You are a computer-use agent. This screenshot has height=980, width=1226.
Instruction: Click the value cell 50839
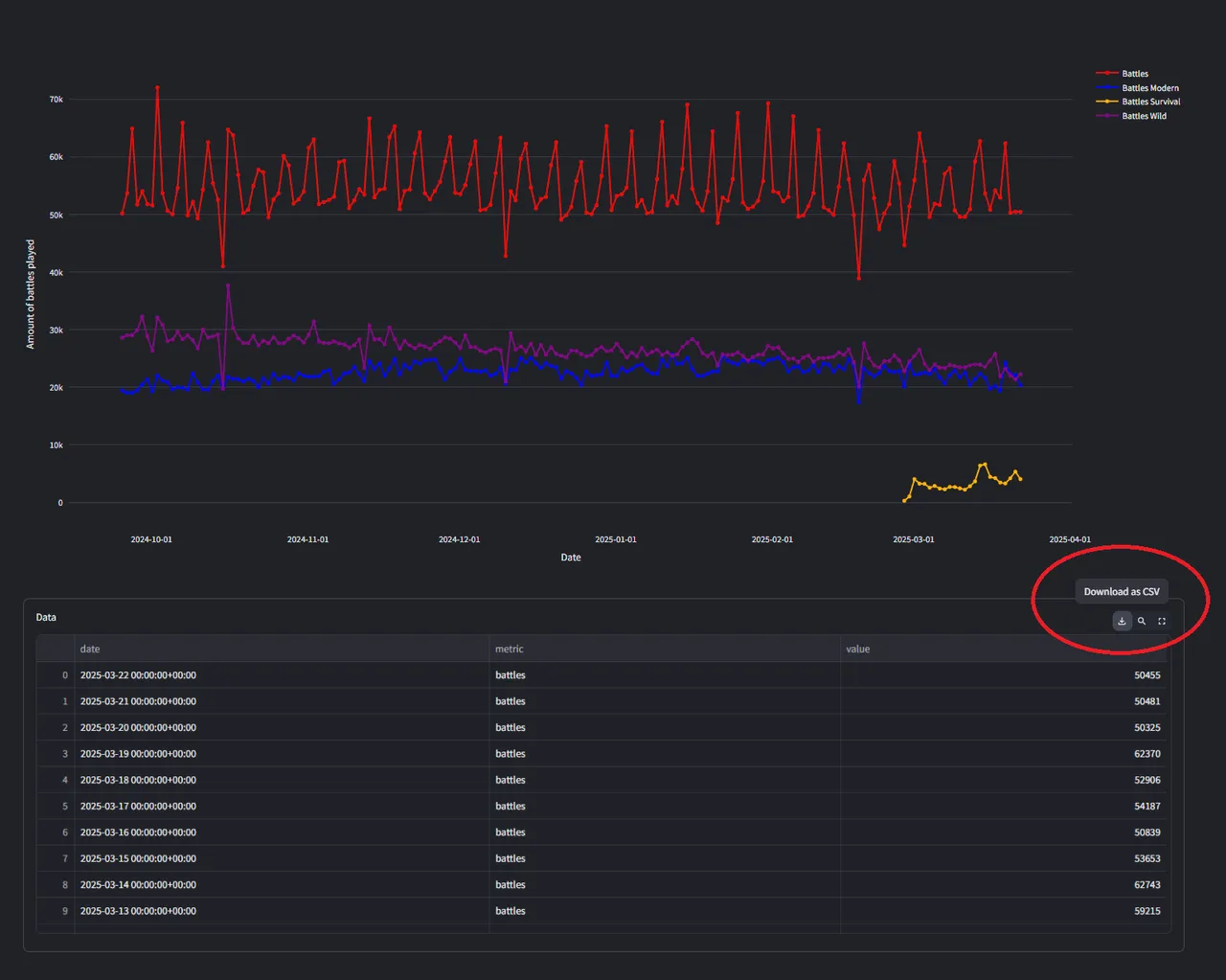pos(1004,832)
